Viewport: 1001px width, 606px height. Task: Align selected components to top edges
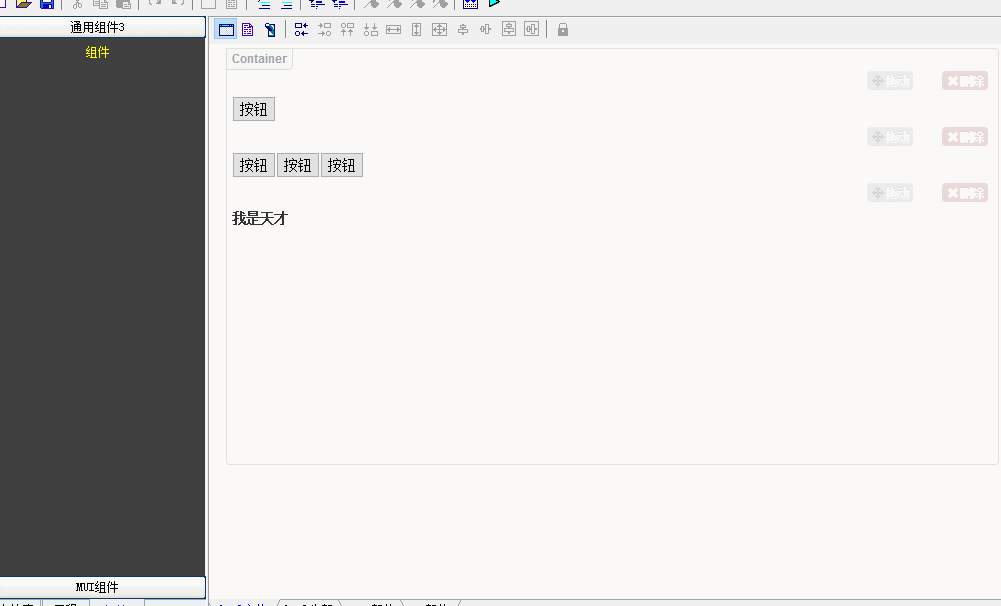click(347, 29)
